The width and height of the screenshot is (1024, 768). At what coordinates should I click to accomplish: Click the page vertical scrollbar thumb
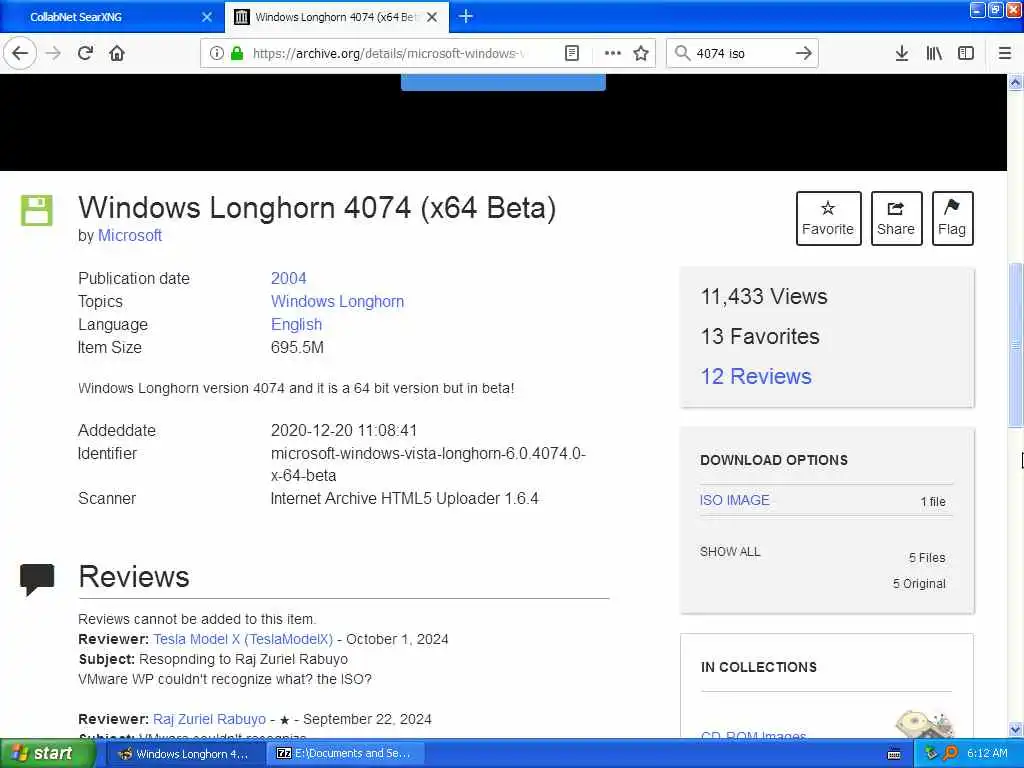point(1015,345)
